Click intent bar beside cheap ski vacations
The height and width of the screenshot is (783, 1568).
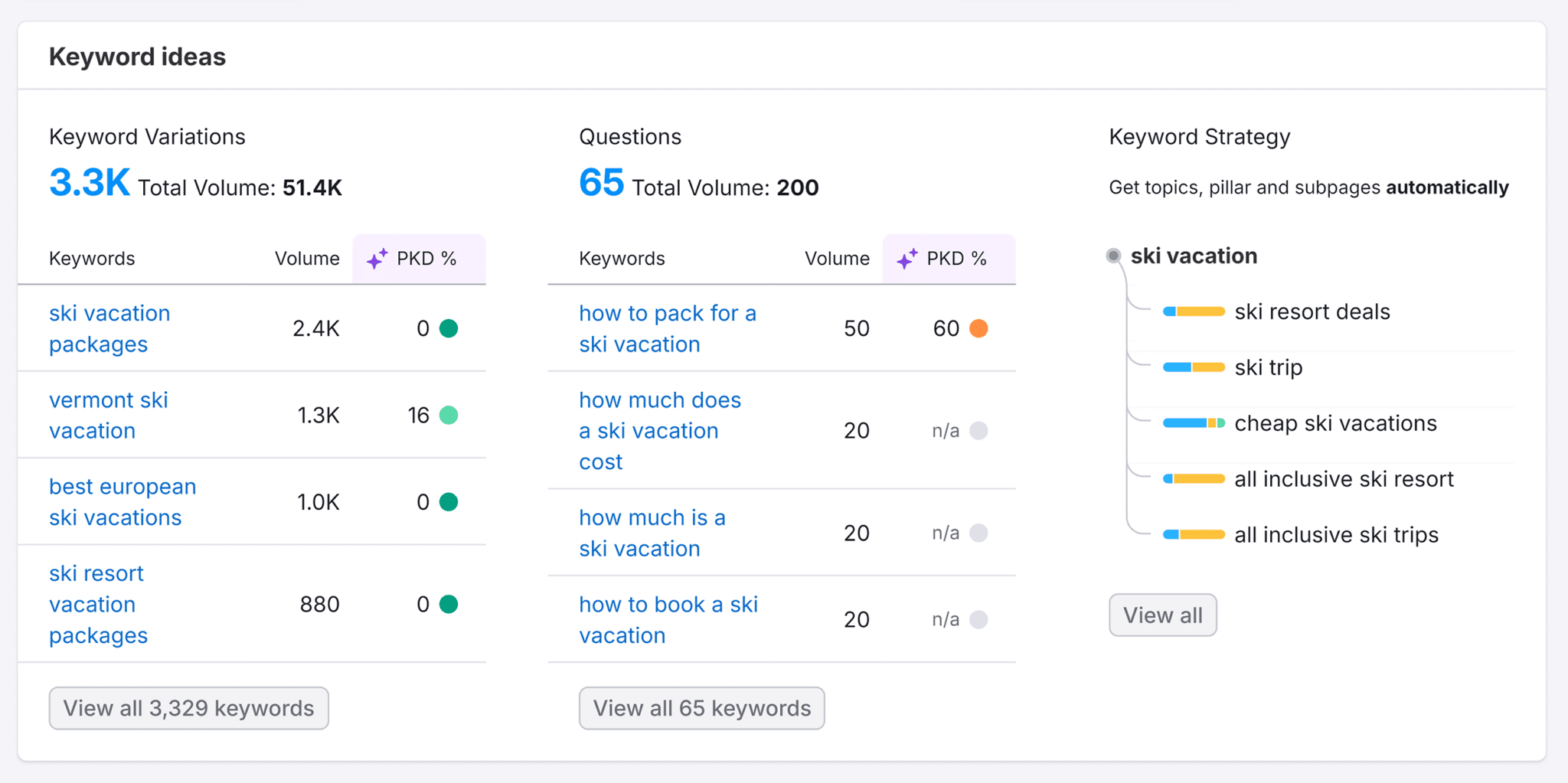coord(1194,423)
